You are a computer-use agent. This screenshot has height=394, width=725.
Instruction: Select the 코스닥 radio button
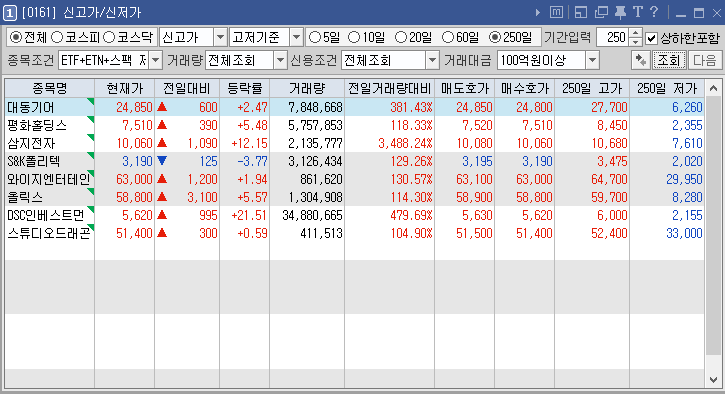coord(109,37)
